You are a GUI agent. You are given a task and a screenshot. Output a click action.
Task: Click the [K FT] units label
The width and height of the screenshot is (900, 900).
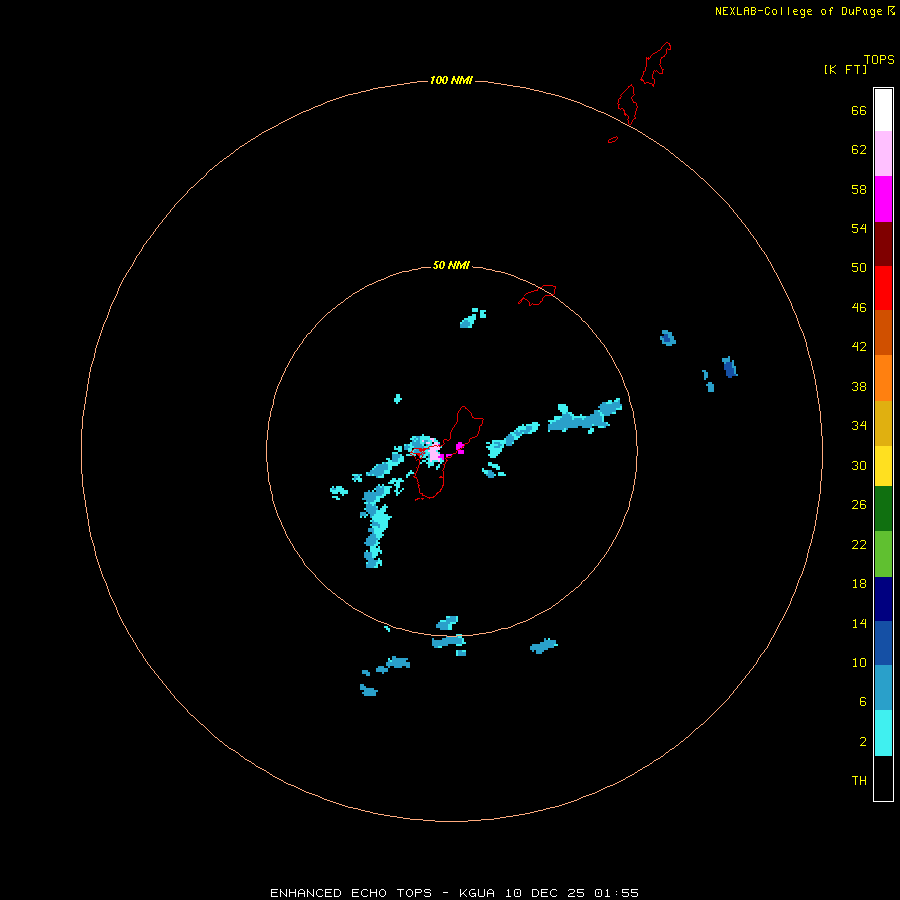(x=845, y=69)
